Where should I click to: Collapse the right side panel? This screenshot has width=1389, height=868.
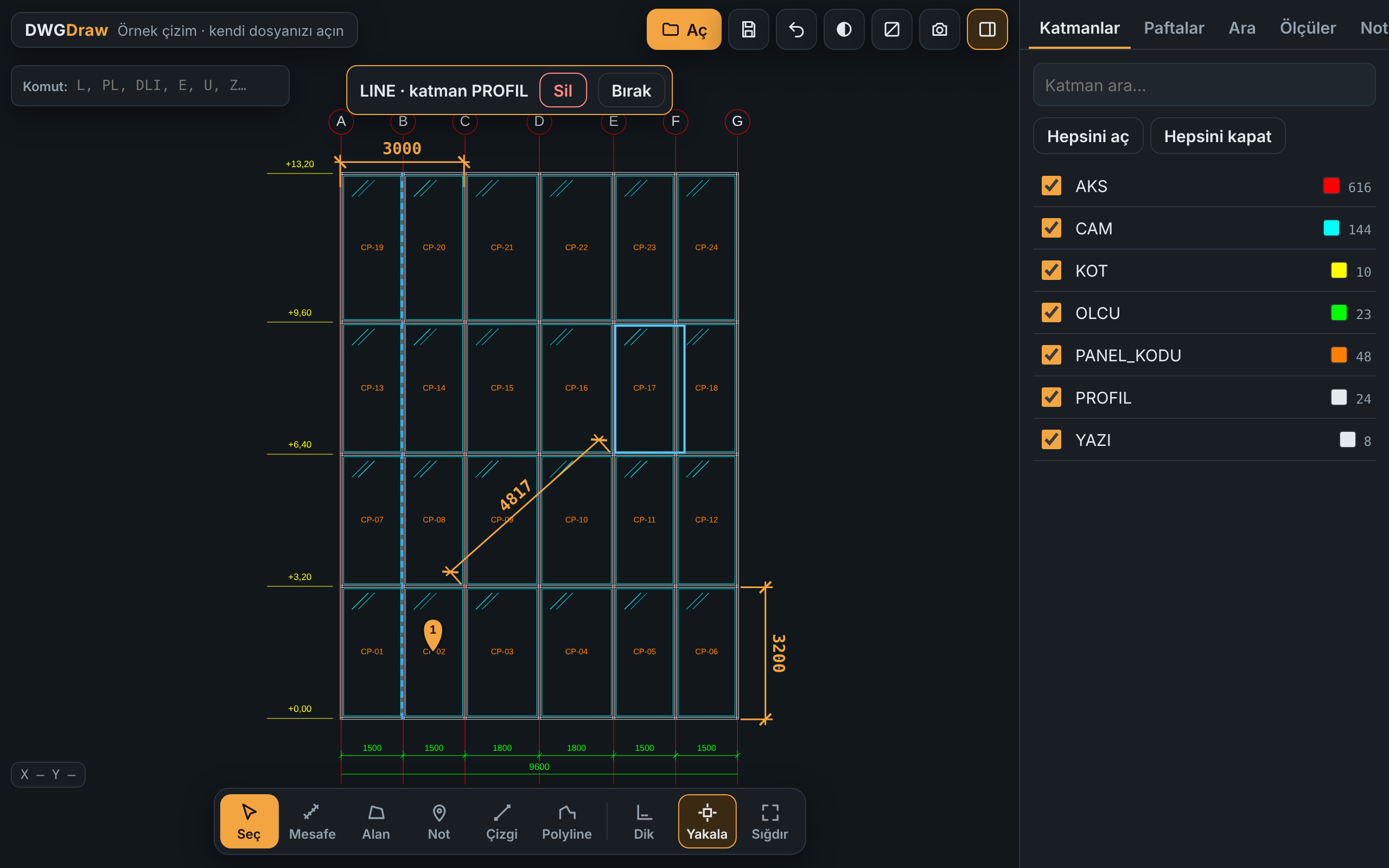(x=987, y=29)
